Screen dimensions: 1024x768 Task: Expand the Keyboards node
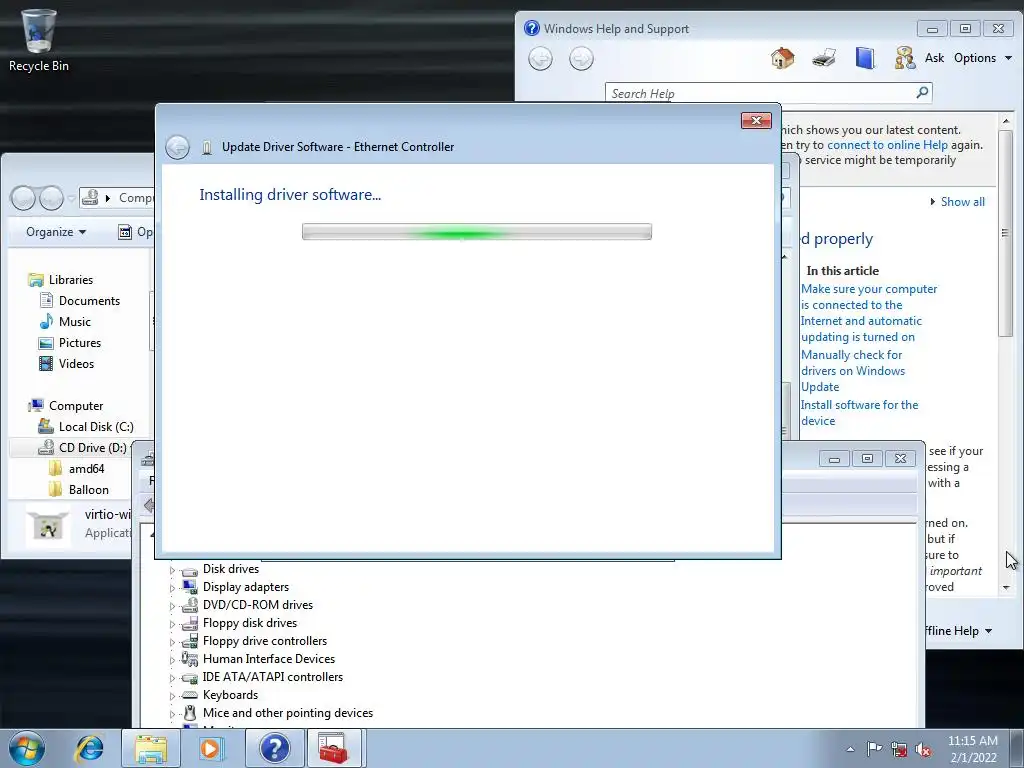(x=173, y=696)
